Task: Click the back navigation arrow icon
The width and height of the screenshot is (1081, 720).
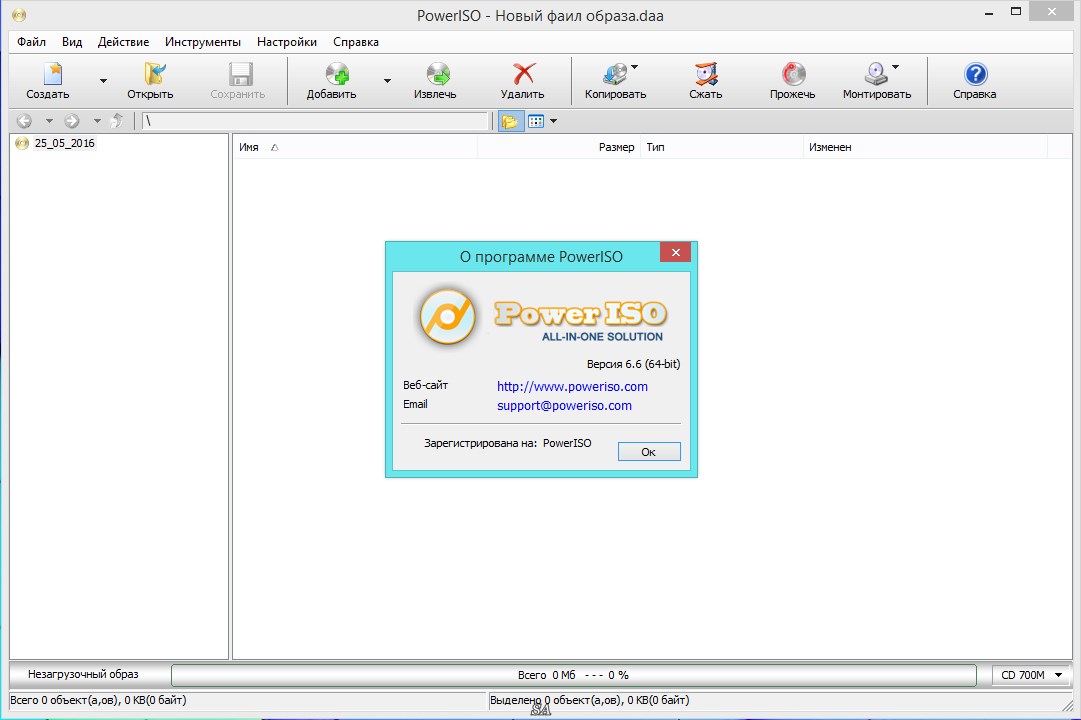Action: click(x=24, y=121)
